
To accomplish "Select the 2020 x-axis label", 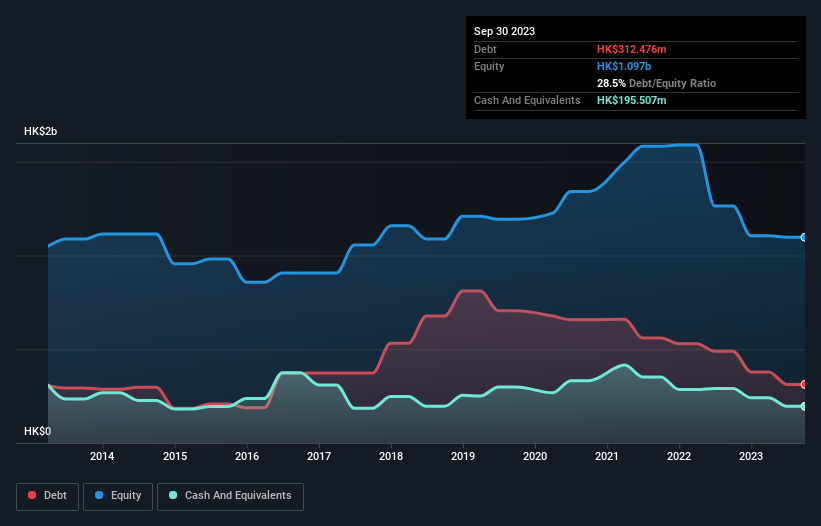I will 535,456.
